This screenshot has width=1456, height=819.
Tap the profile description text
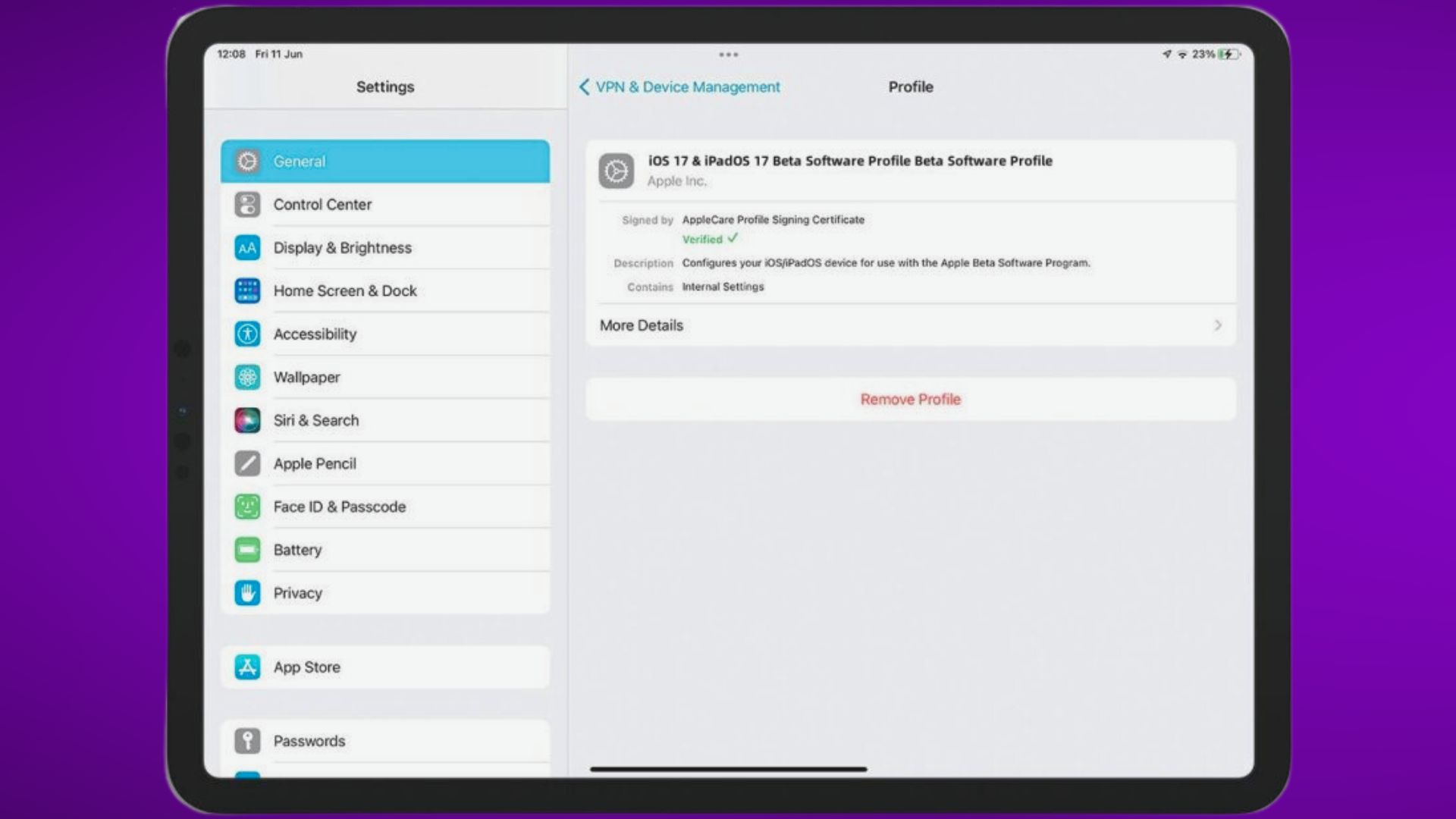point(886,263)
